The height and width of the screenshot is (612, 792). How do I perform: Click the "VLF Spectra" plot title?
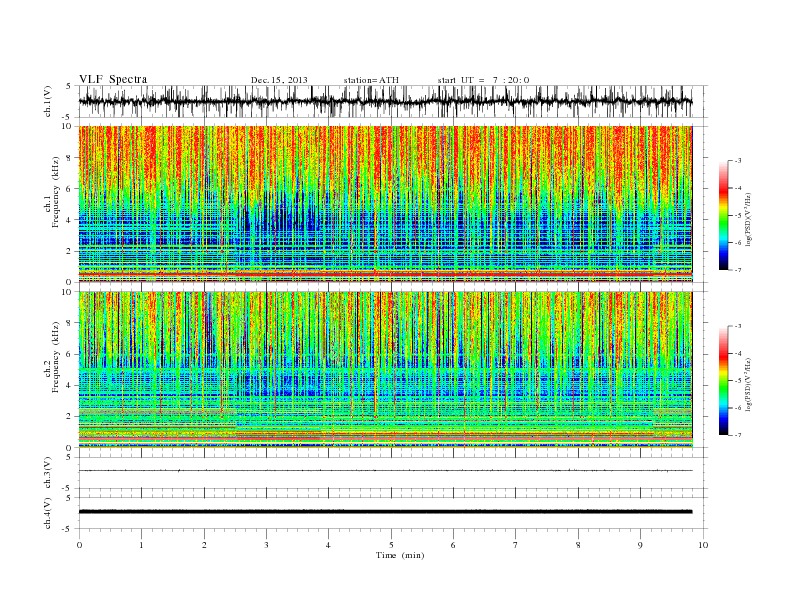(113, 79)
